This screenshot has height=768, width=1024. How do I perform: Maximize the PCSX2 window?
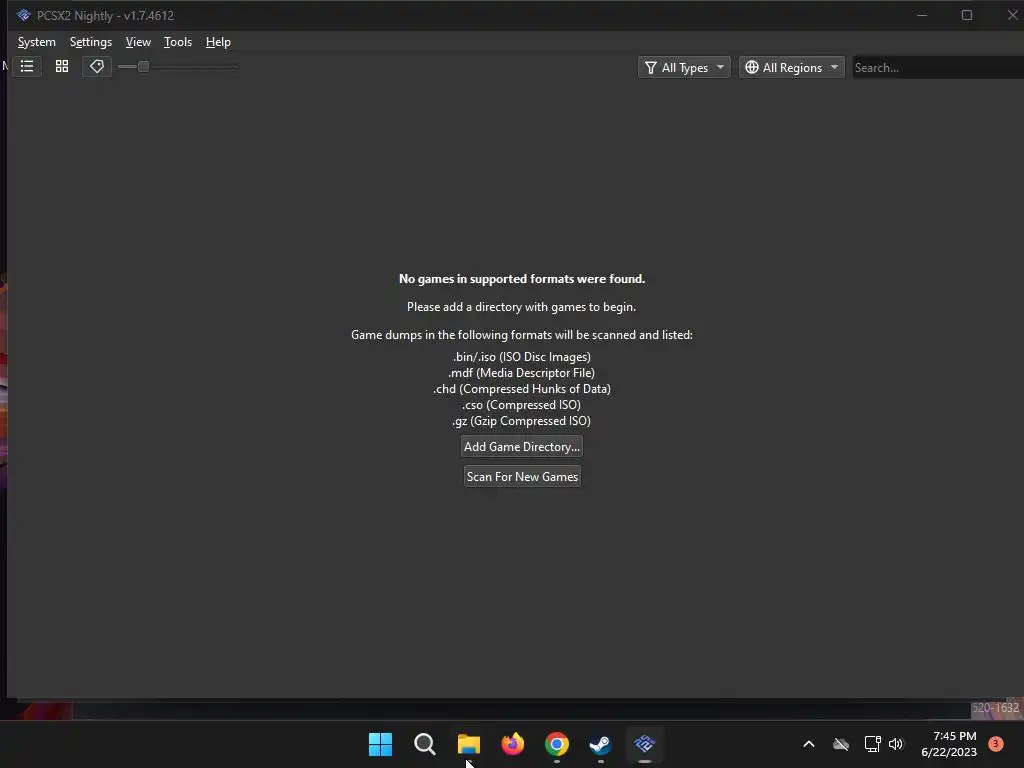tap(967, 15)
